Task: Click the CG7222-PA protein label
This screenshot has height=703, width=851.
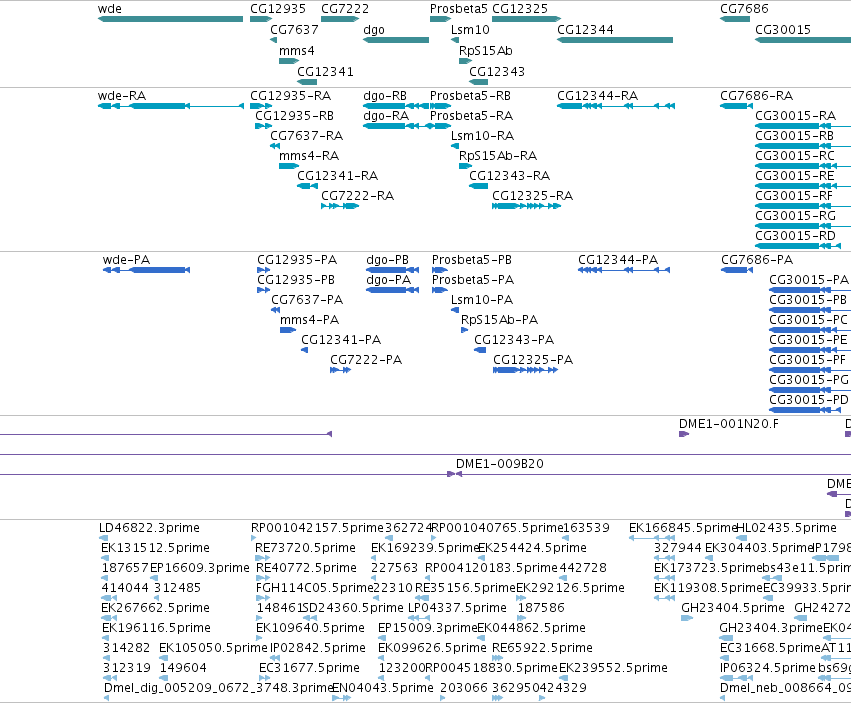Action: 366,360
